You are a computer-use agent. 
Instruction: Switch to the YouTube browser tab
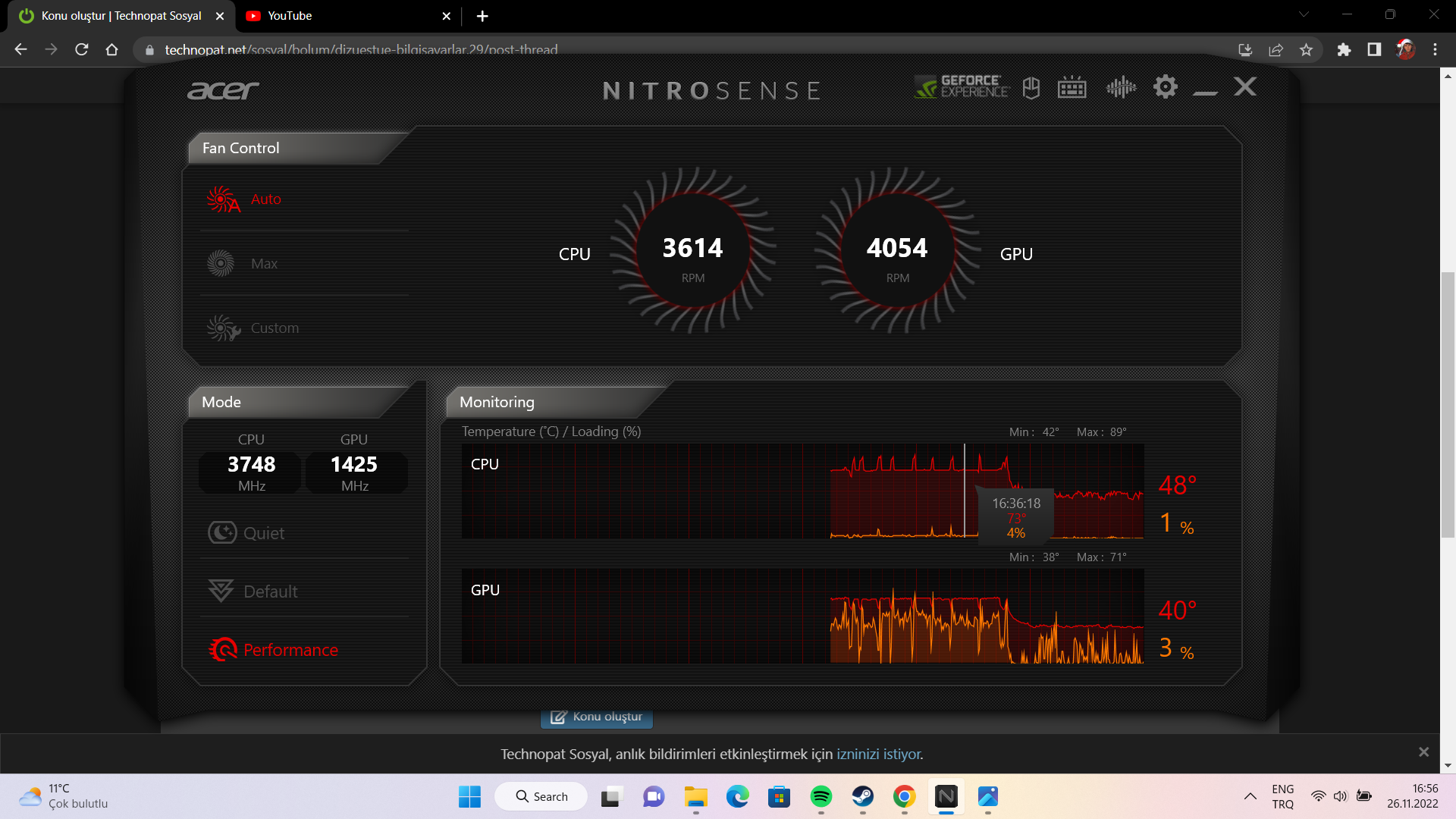tap(290, 16)
